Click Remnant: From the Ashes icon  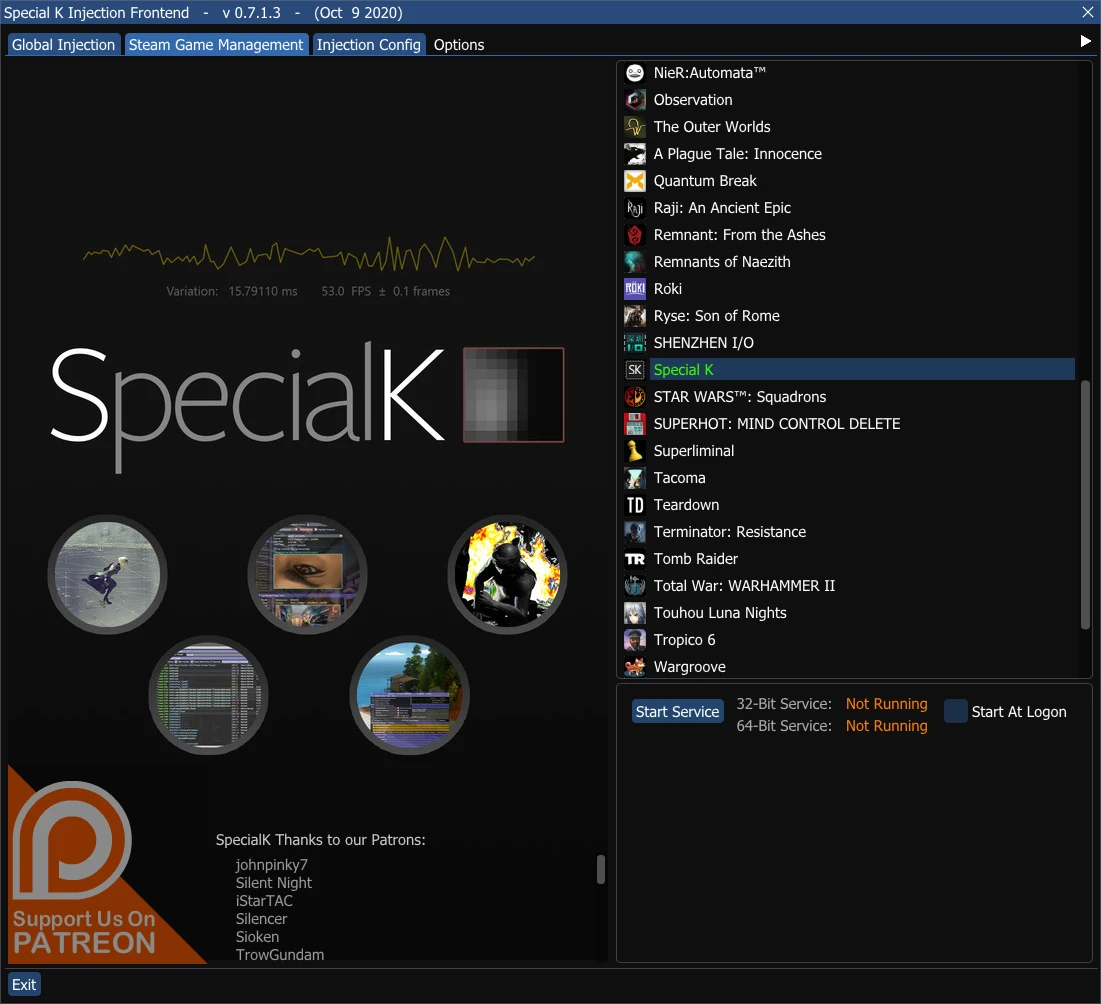[x=635, y=235]
